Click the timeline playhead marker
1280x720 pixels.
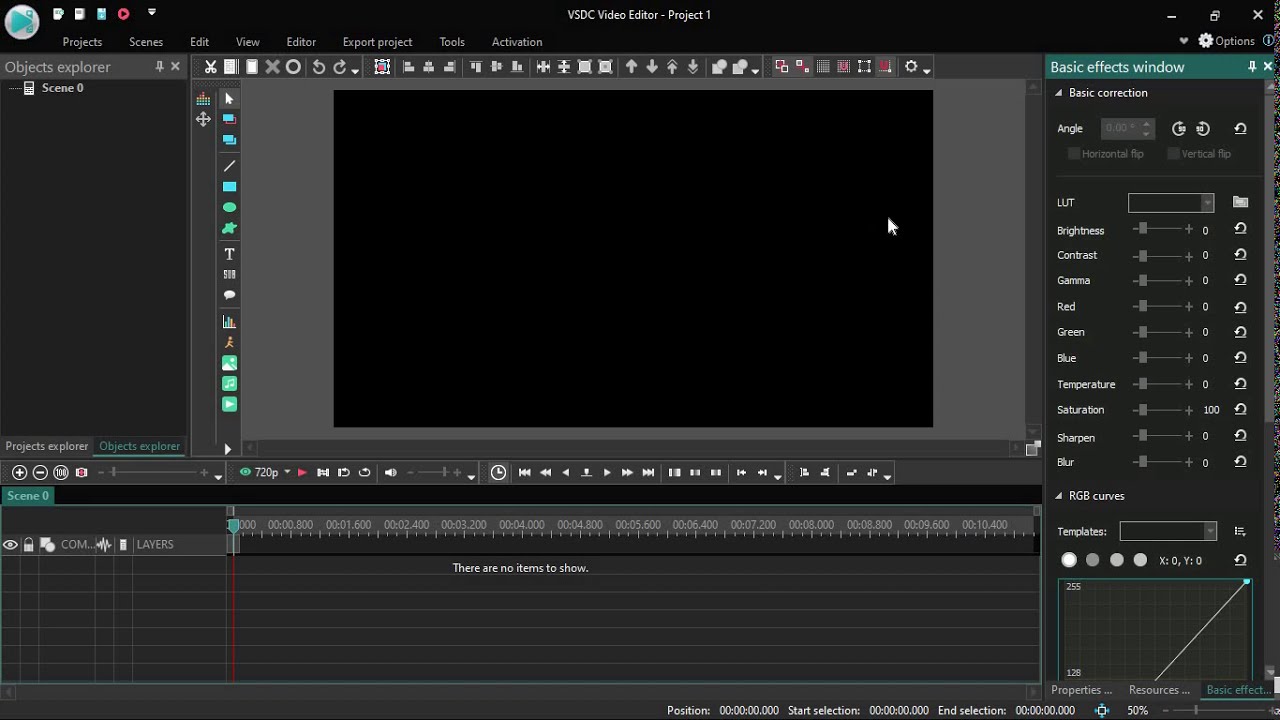click(233, 525)
